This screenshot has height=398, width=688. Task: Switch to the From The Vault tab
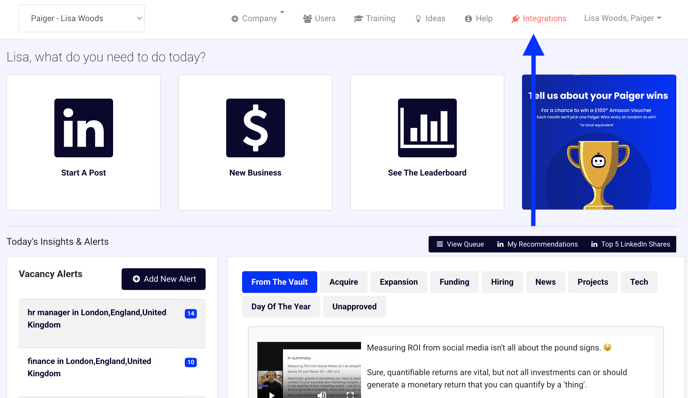280,282
